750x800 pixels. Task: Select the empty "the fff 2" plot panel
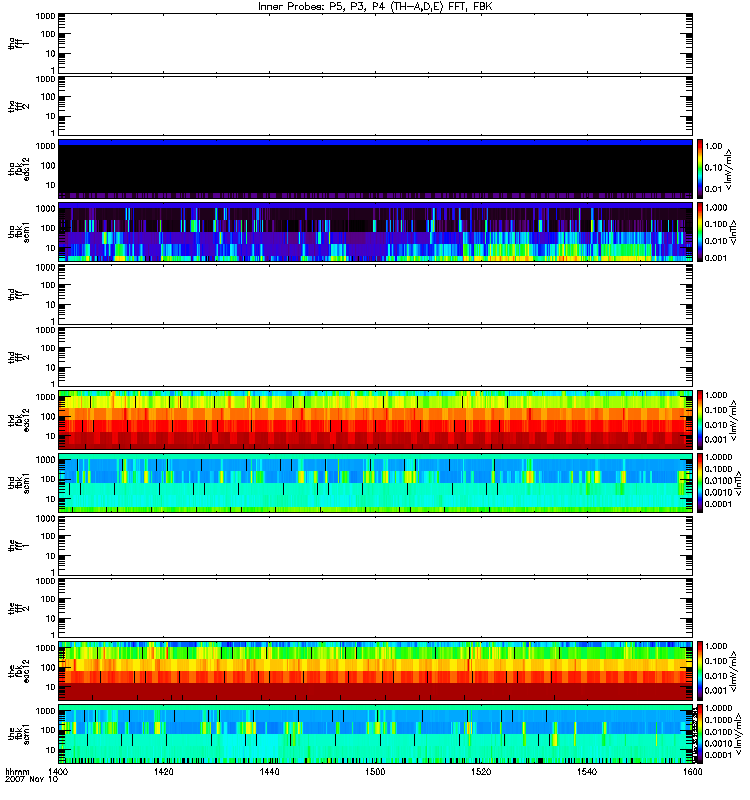(x=376, y=608)
